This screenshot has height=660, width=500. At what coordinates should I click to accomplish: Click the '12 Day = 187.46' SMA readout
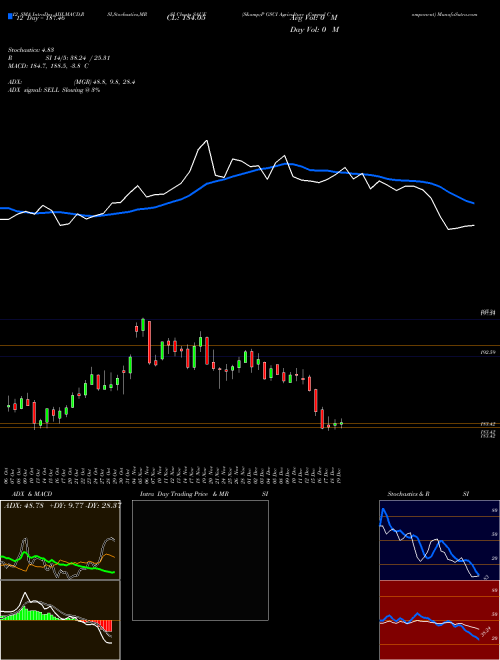coord(40,19)
